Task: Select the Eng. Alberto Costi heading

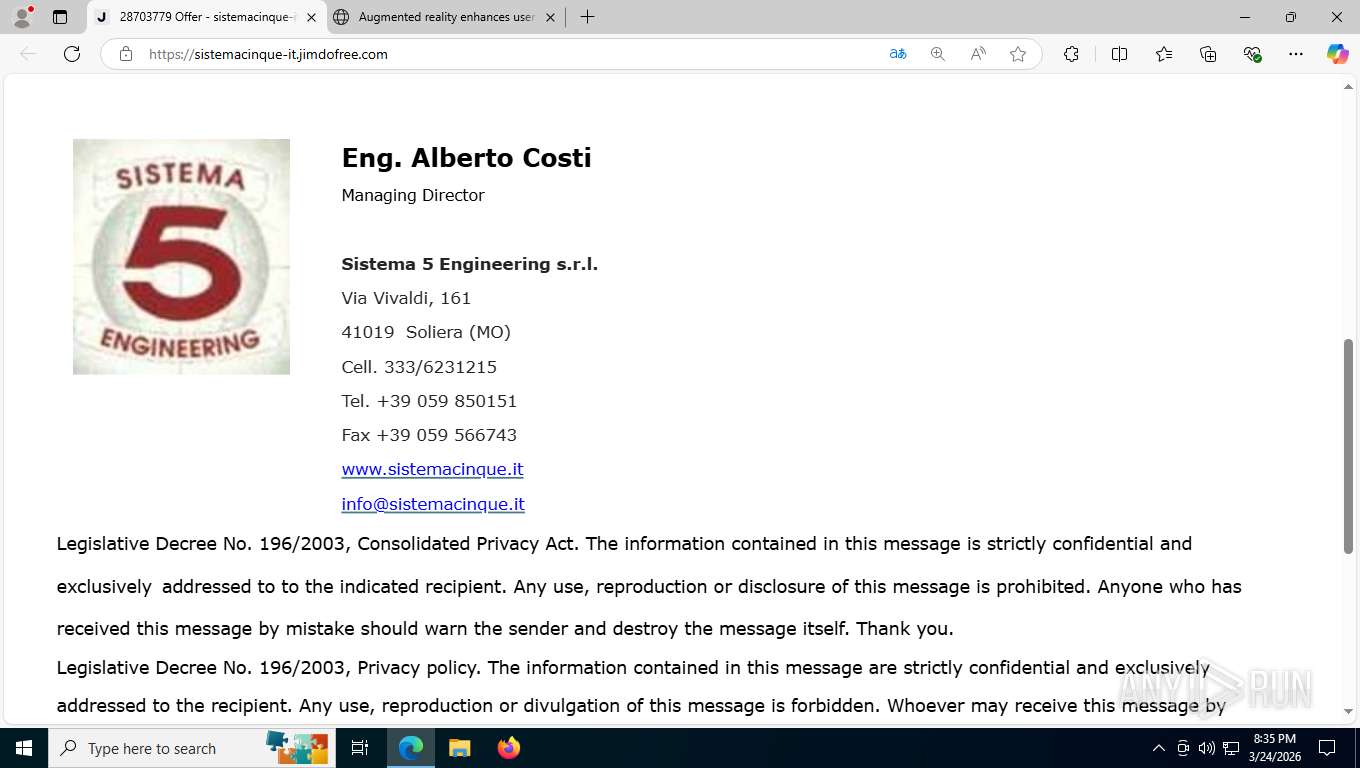Action: pyautogui.click(x=466, y=158)
